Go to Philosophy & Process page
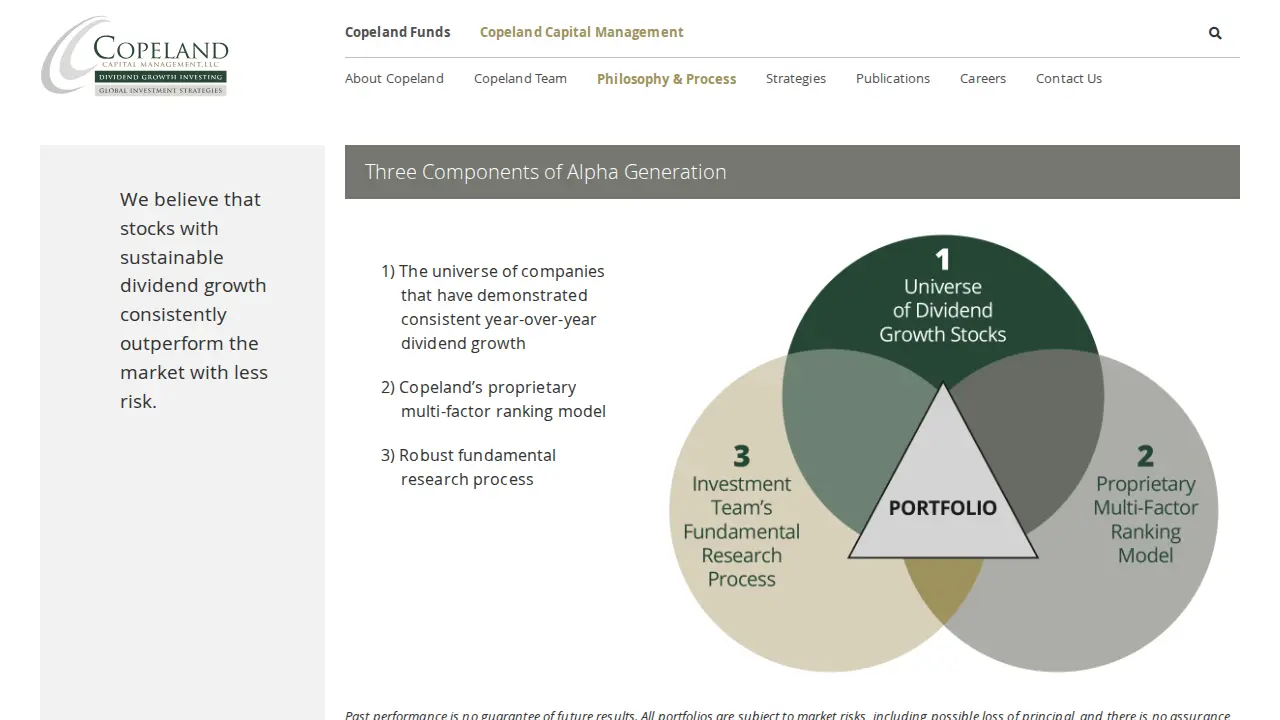 [666, 79]
